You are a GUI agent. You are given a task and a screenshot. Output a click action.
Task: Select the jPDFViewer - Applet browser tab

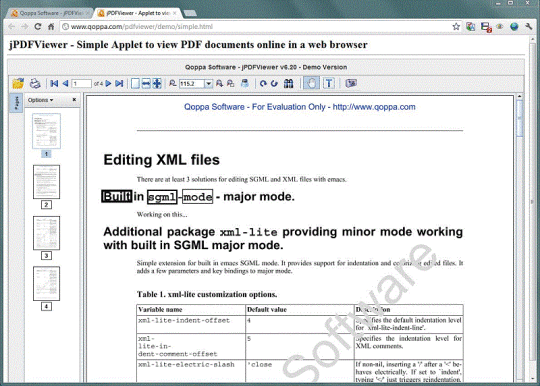(x=137, y=13)
